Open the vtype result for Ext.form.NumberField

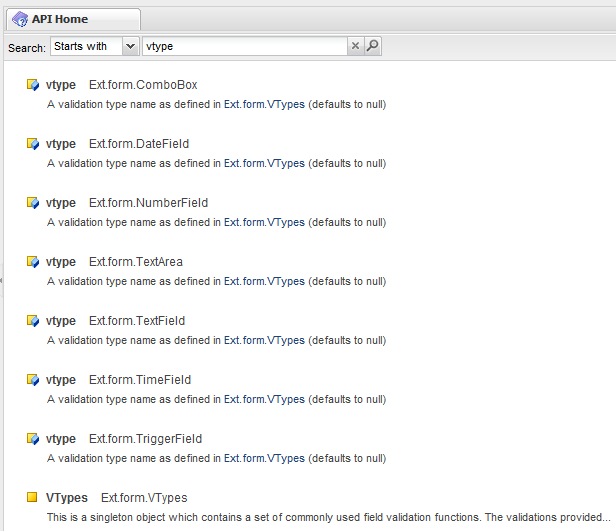(x=60, y=203)
